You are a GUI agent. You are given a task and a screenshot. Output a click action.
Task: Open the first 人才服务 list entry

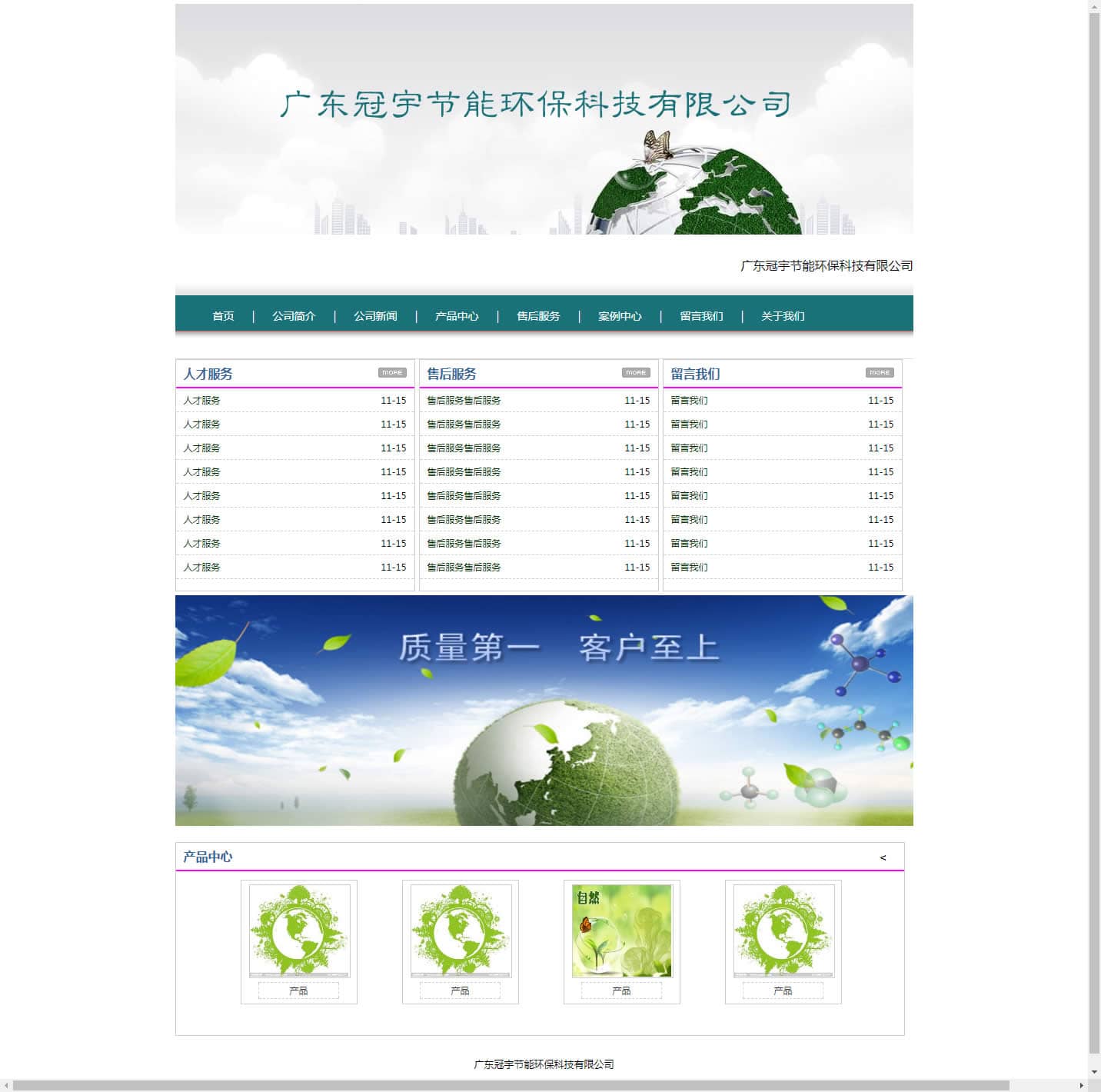(x=202, y=401)
